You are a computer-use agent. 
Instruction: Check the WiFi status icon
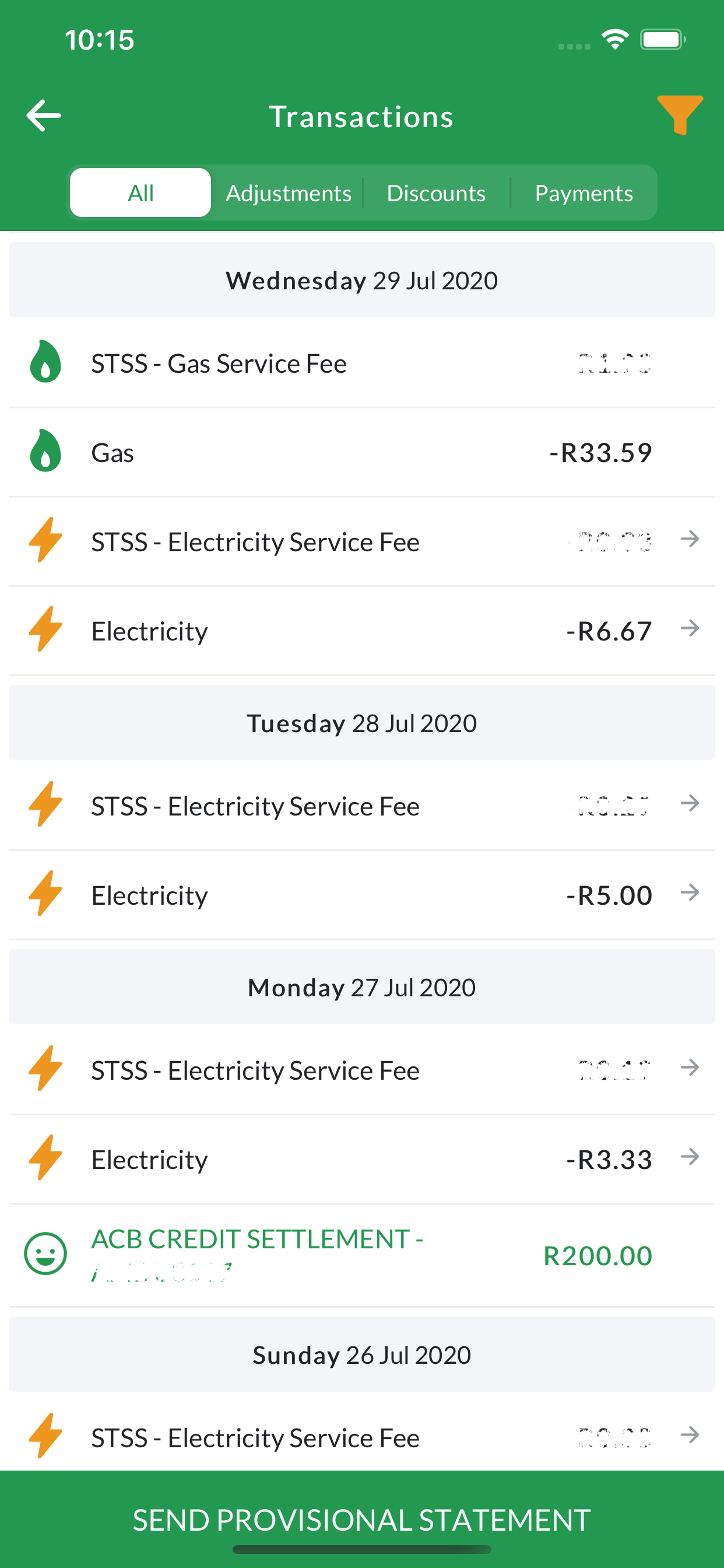tap(615, 40)
